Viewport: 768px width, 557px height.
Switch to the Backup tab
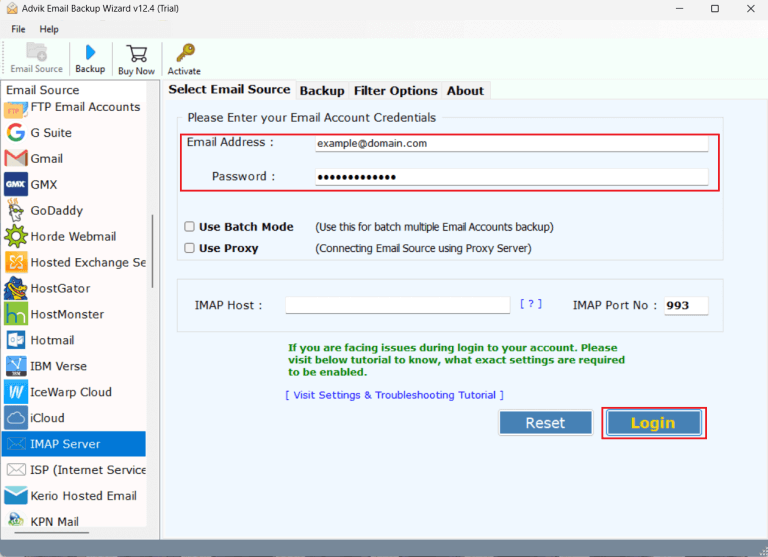(x=322, y=91)
